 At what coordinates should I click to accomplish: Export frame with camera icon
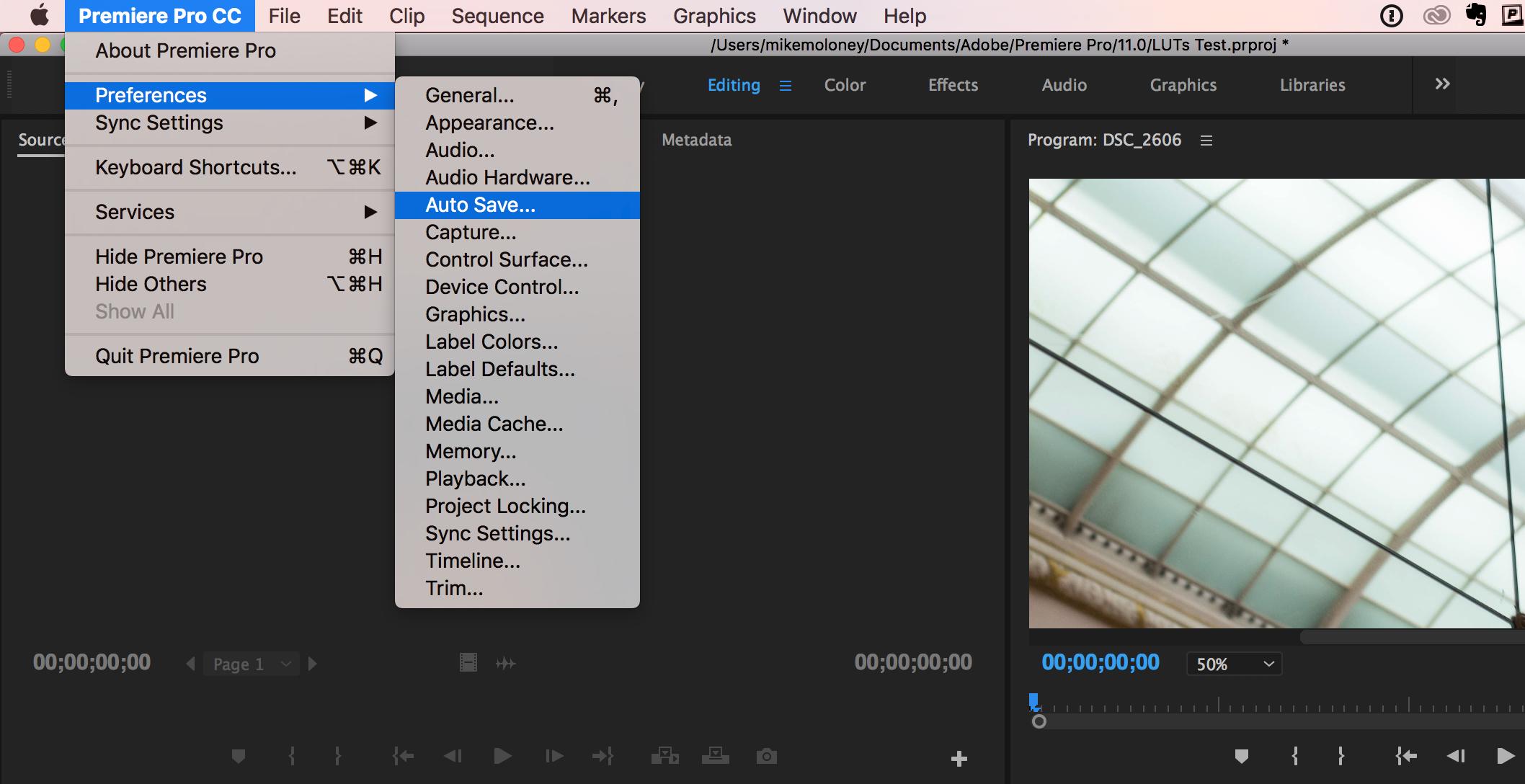[767, 756]
